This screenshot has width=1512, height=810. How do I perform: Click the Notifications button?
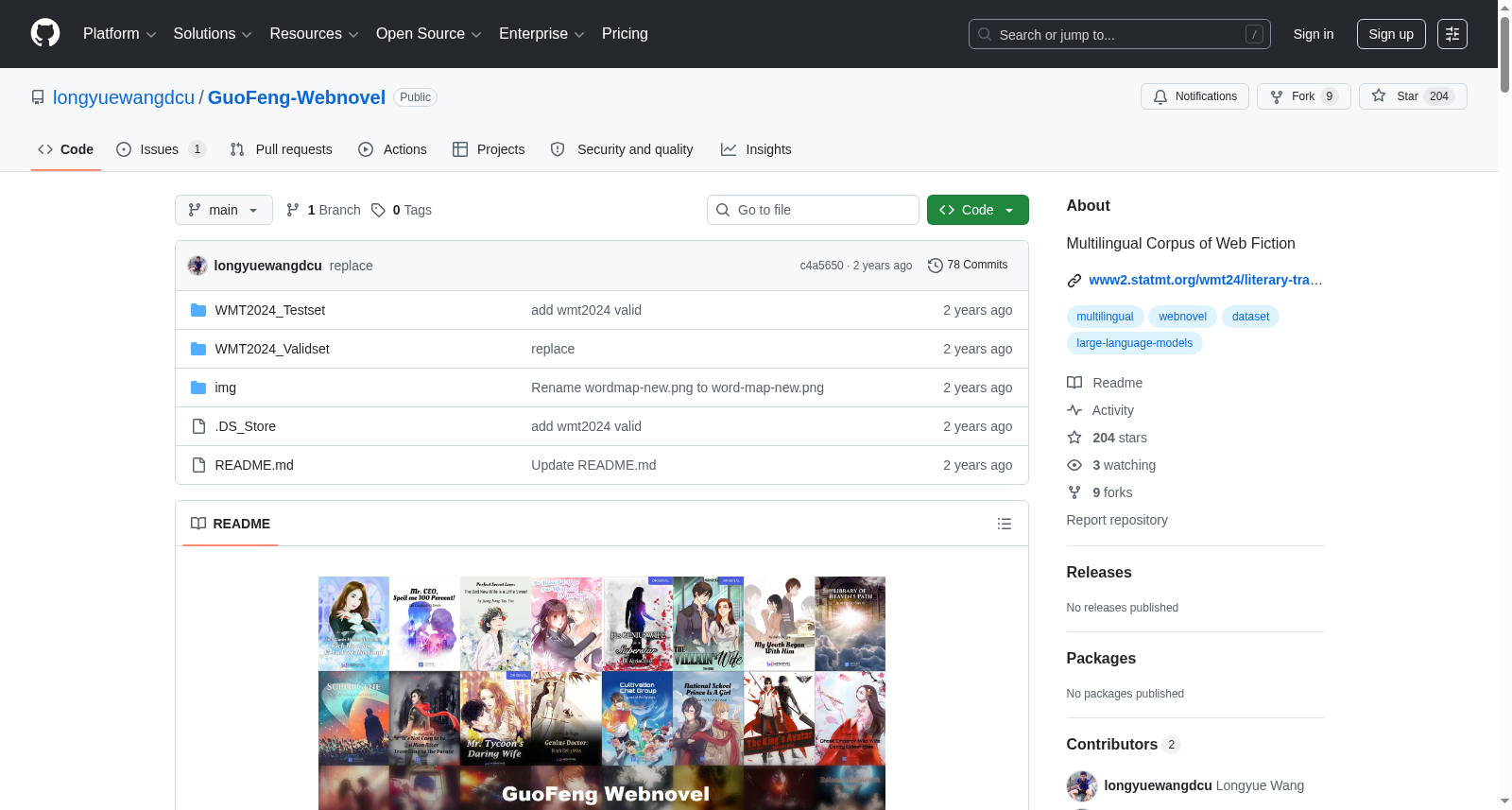coord(1195,96)
